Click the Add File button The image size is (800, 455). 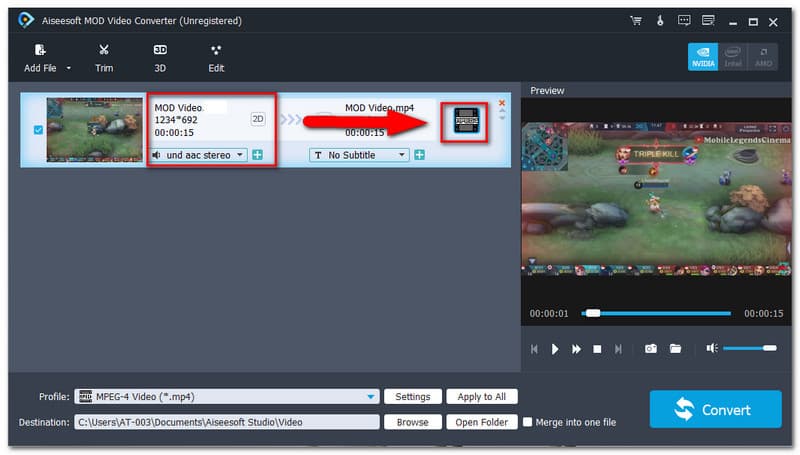pyautogui.click(x=40, y=58)
